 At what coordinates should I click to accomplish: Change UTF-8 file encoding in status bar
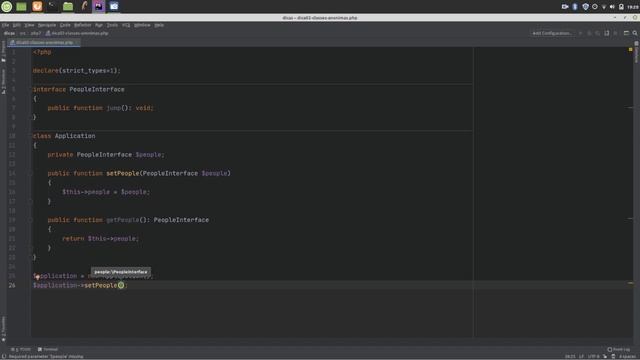(x=593, y=356)
